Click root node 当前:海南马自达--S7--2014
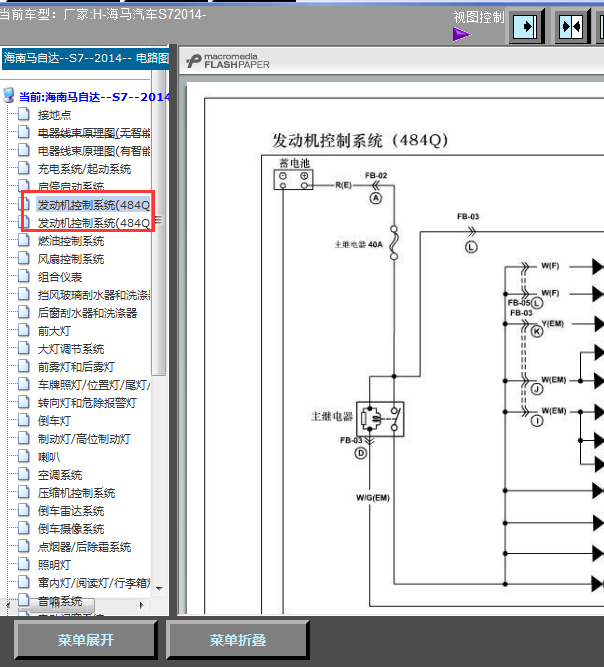The height and width of the screenshot is (667, 604). coord(94,97)
